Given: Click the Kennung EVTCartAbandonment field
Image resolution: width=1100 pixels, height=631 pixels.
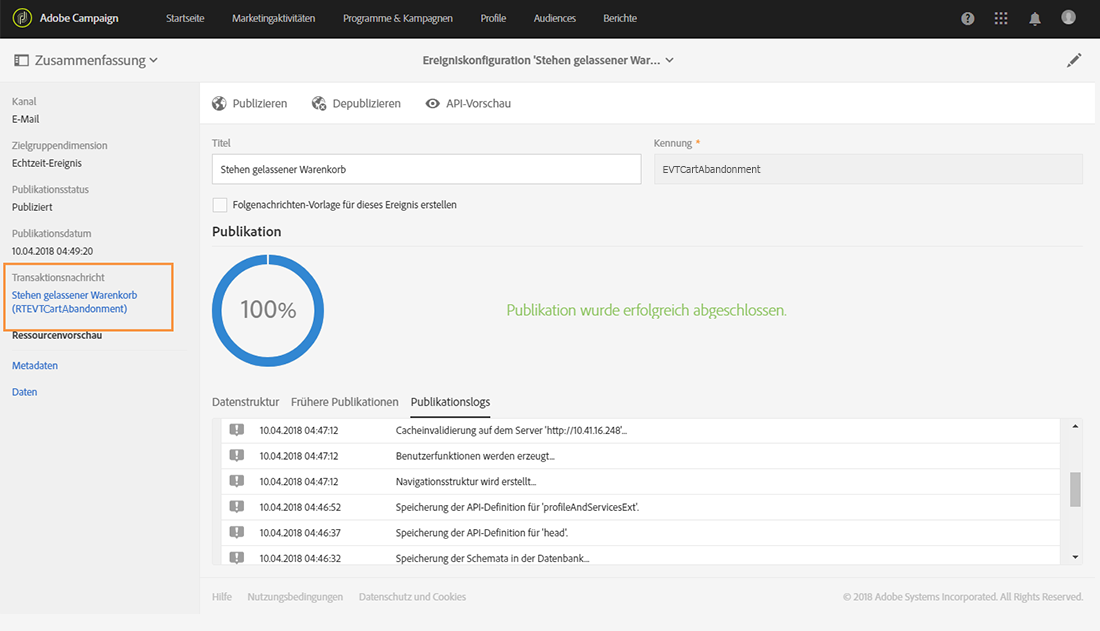Looking at the screenshot, I should pyautogui.click(x=868, y=169).
